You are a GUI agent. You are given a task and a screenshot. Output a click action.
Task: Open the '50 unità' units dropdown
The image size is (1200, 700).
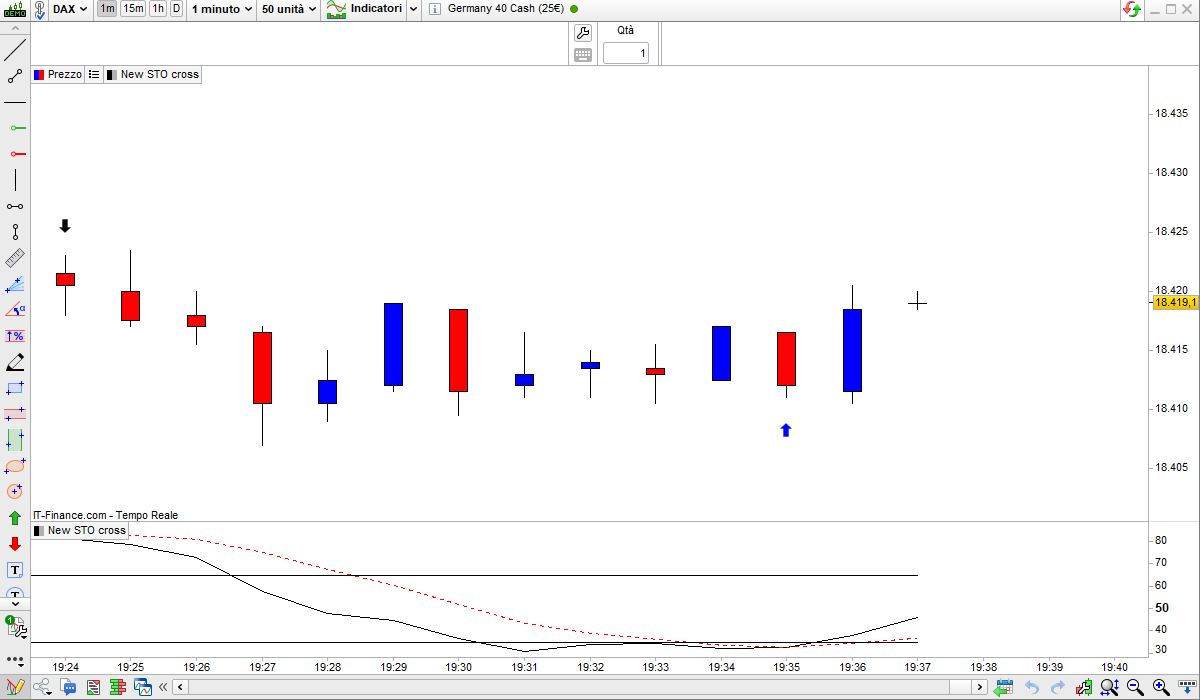(288, 9)
